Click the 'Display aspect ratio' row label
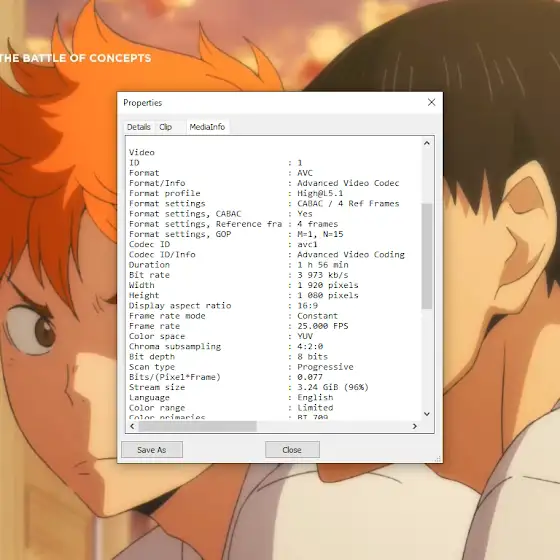 180,306
